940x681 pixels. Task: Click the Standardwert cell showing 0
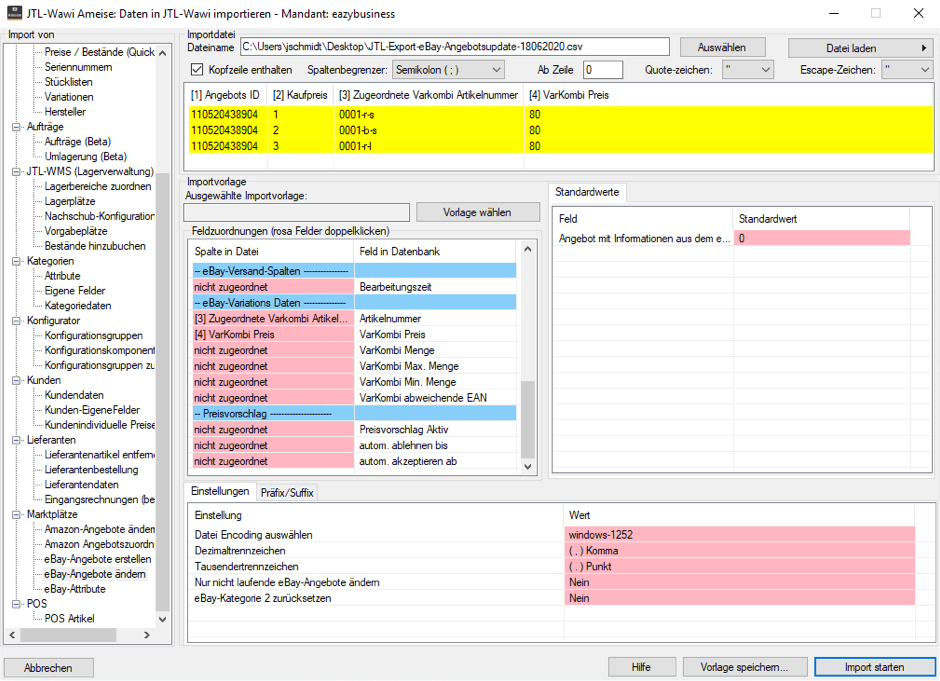(x=822, y=239)
